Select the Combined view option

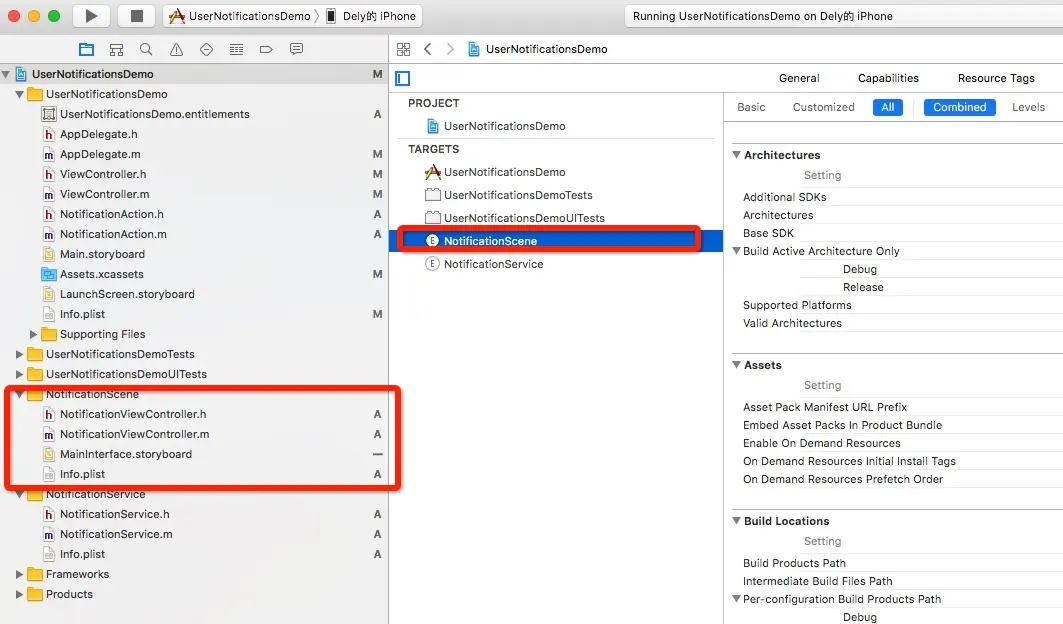(959, 107)
